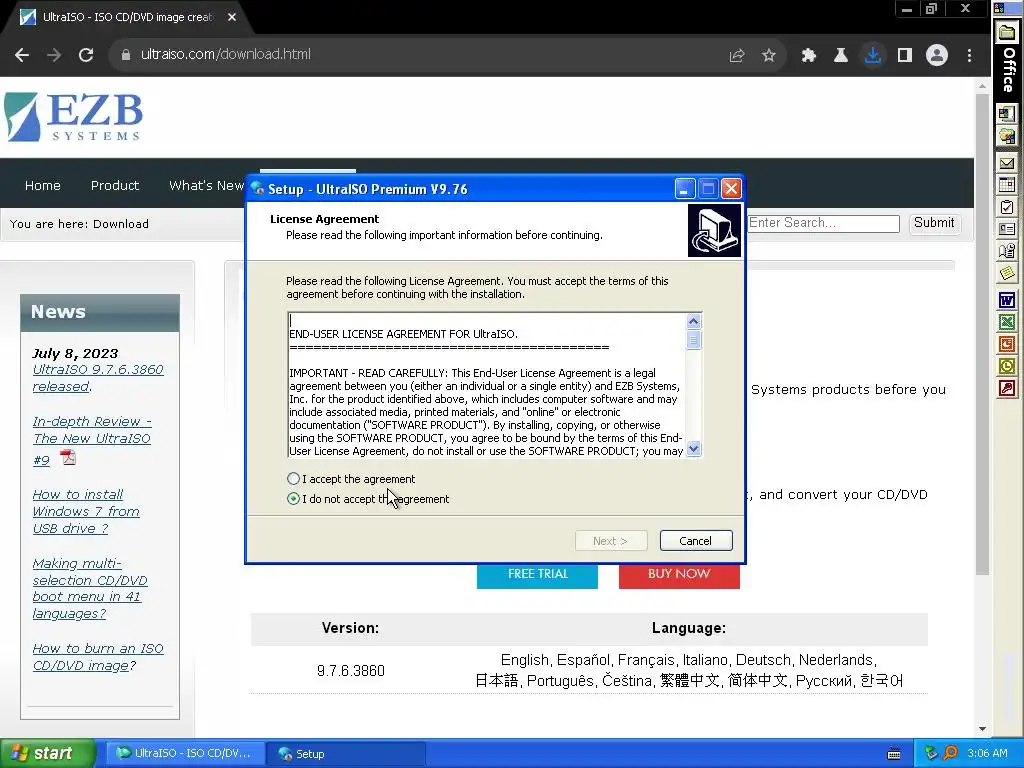Open 'Making multi-selection CD/DVD boot menu' link
The height and width of the screenshot is (768, 1024).
click(x=90, y=588)
